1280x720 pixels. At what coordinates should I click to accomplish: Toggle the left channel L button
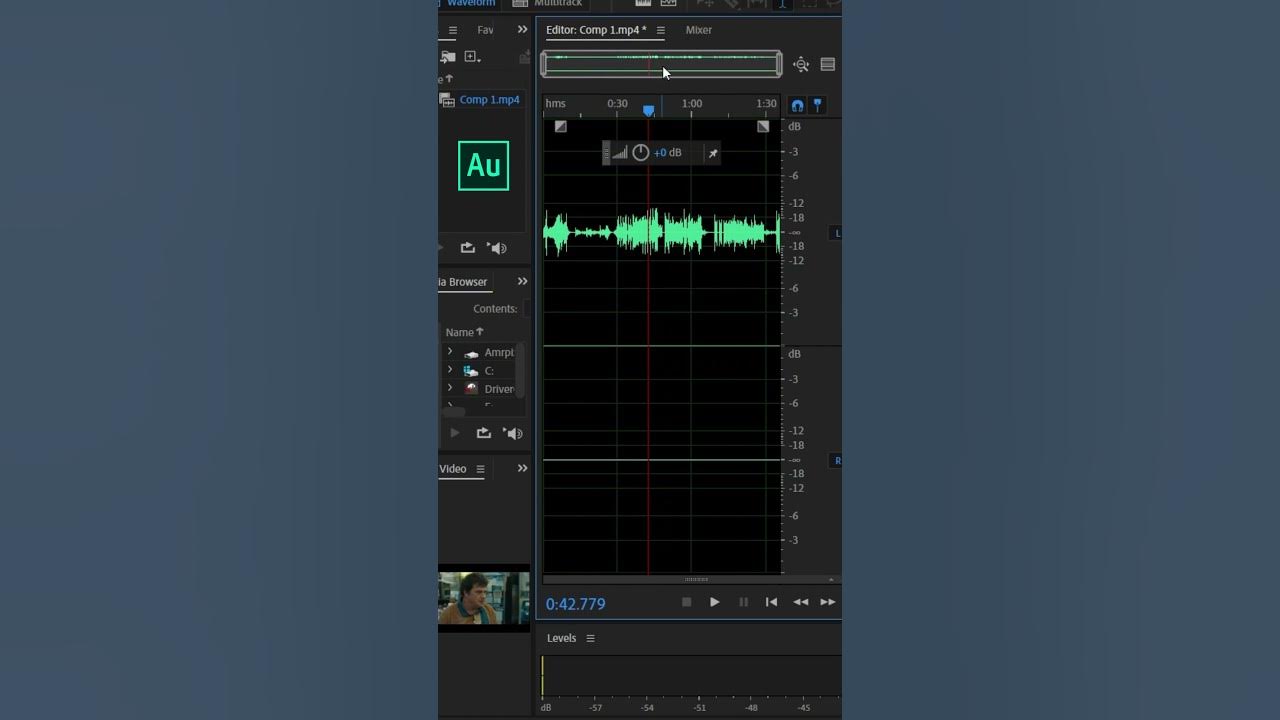(x=837, y=233)
